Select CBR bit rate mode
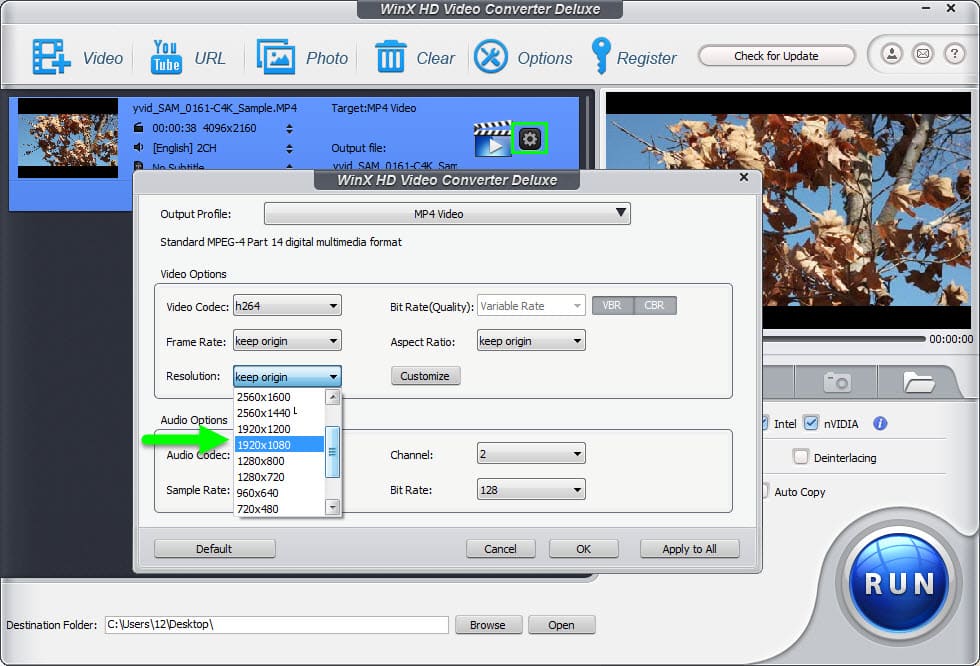 click(x=654, y=306)
